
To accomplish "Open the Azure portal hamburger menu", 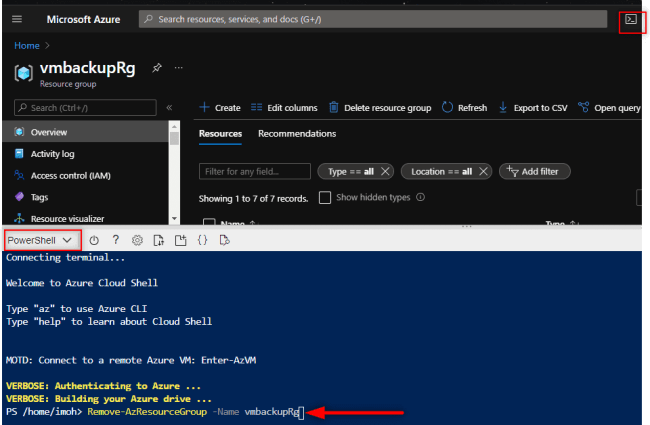I will click(17, 19).
